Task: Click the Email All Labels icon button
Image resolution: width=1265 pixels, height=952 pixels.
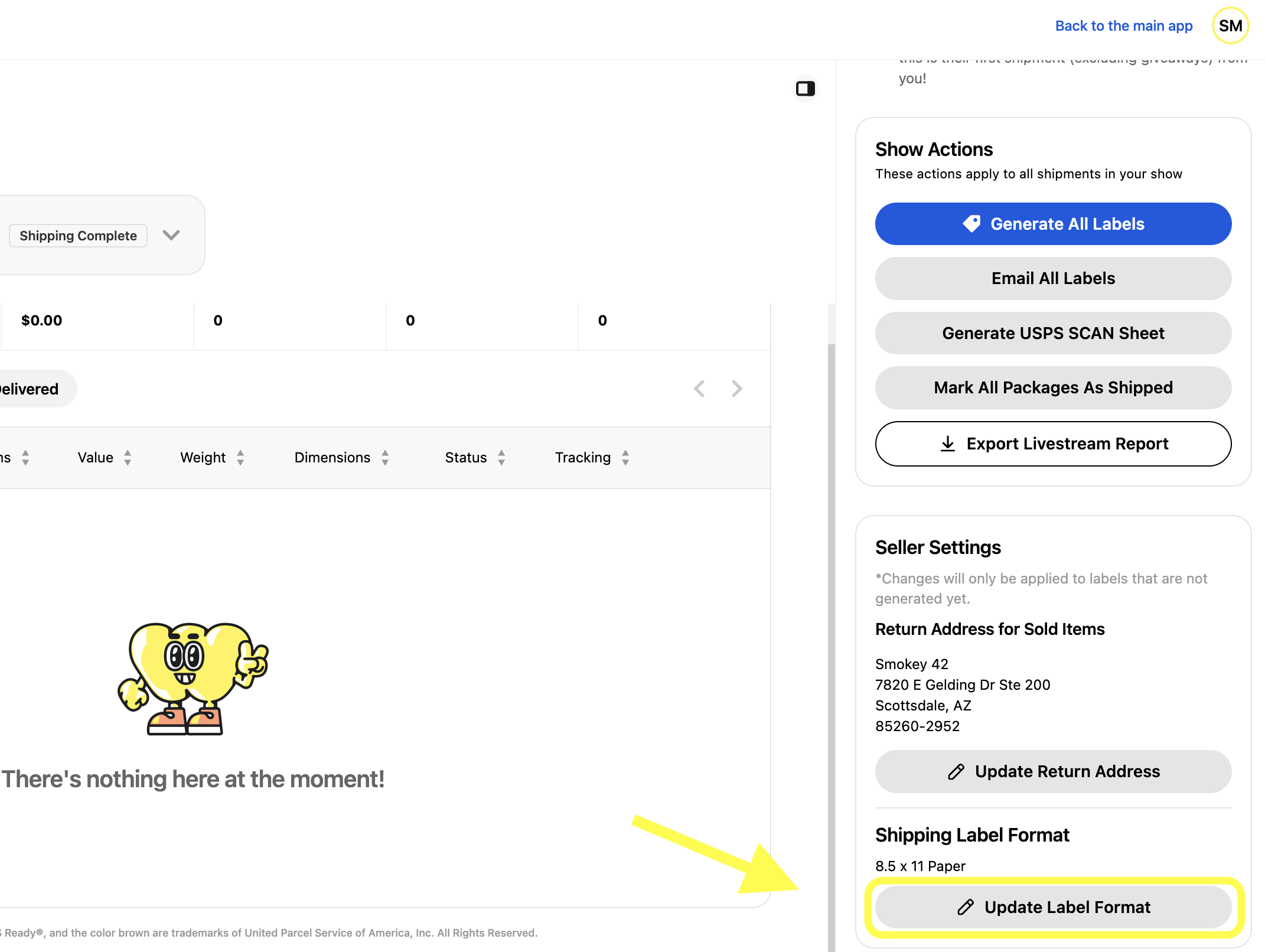Action: (x=1053, y=278)
